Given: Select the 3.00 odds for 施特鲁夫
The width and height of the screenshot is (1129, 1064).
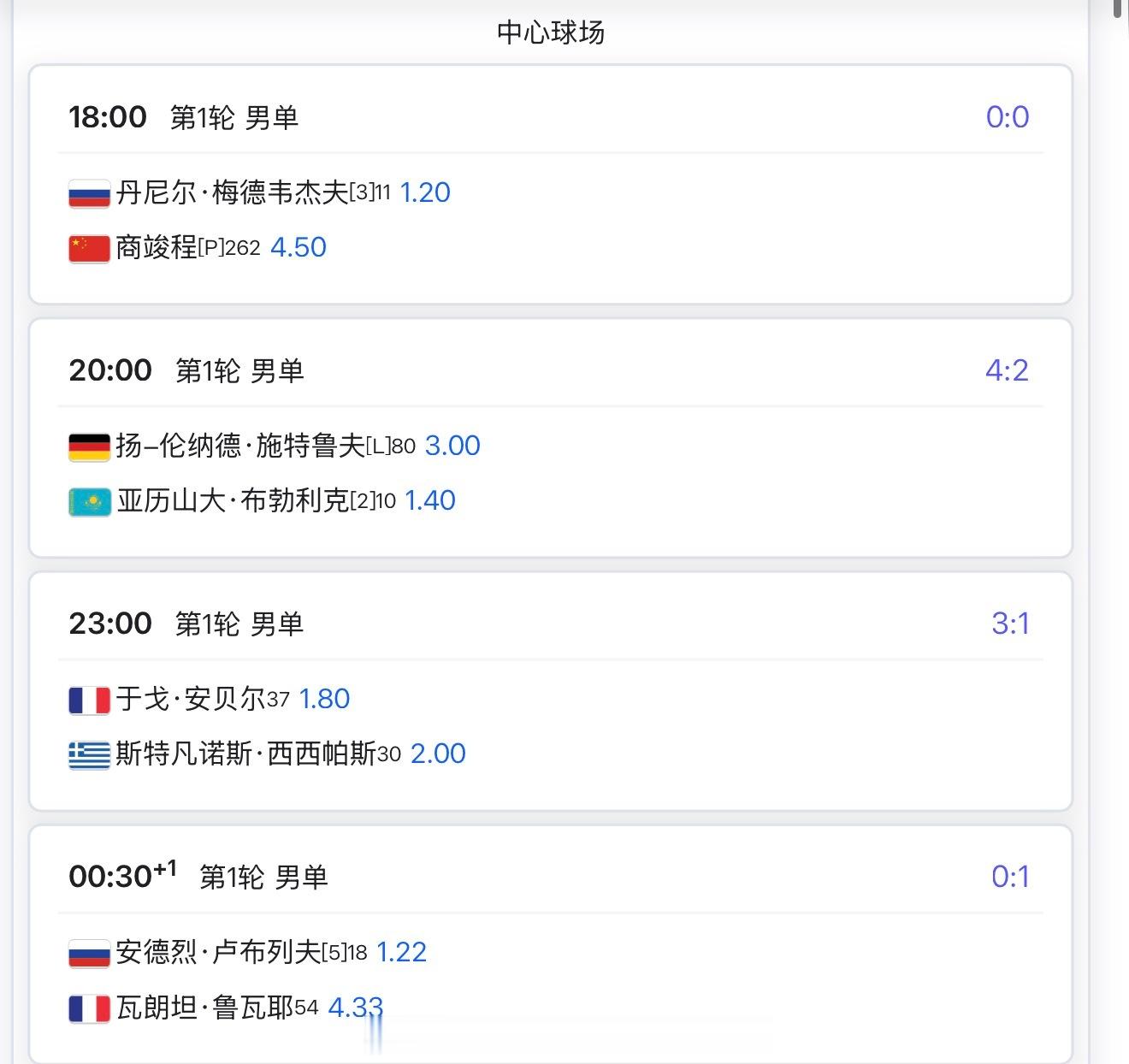Looking at the screenshot, I should coord(452,446).
